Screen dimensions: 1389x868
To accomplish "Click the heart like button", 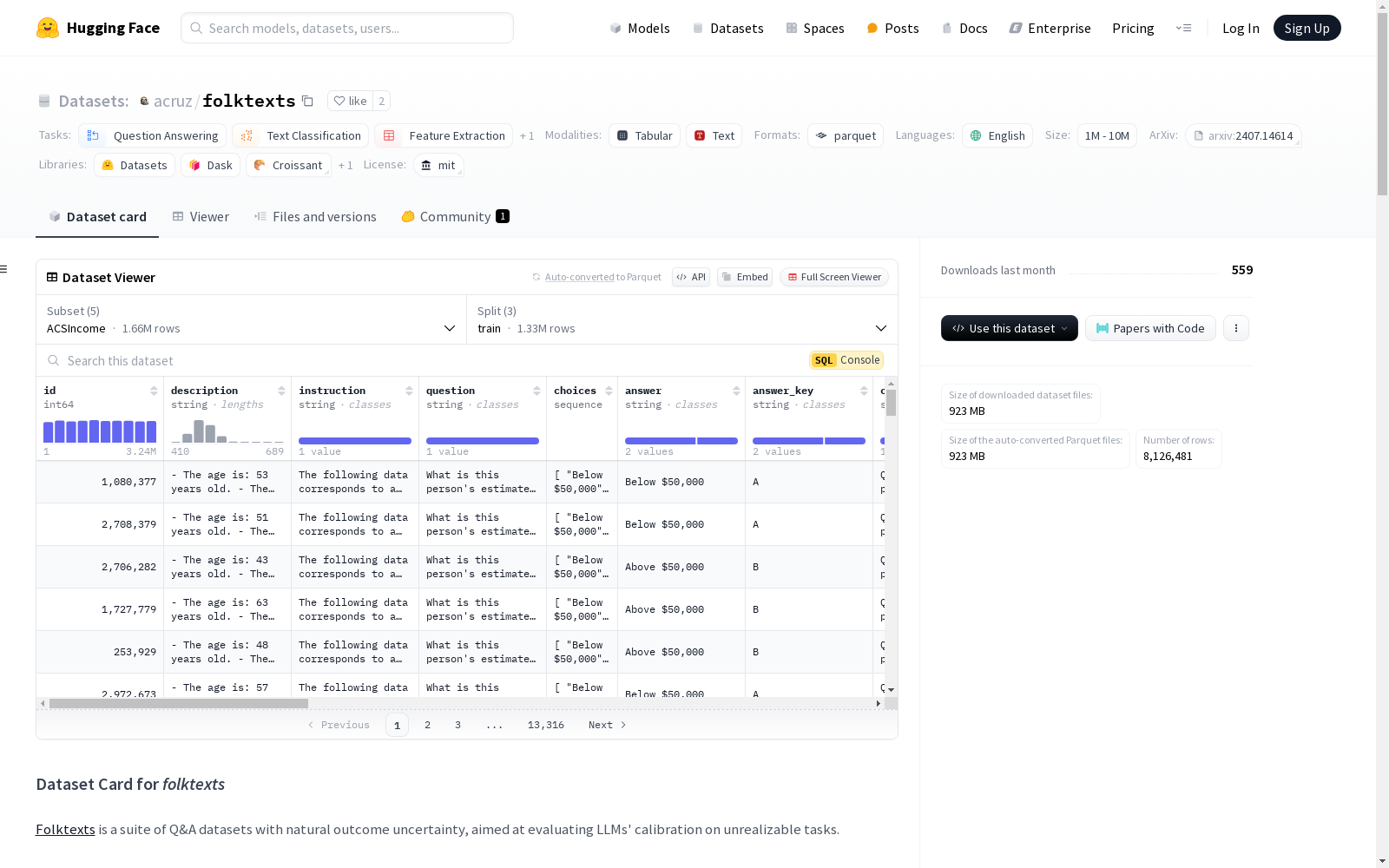I will (351, 101).
